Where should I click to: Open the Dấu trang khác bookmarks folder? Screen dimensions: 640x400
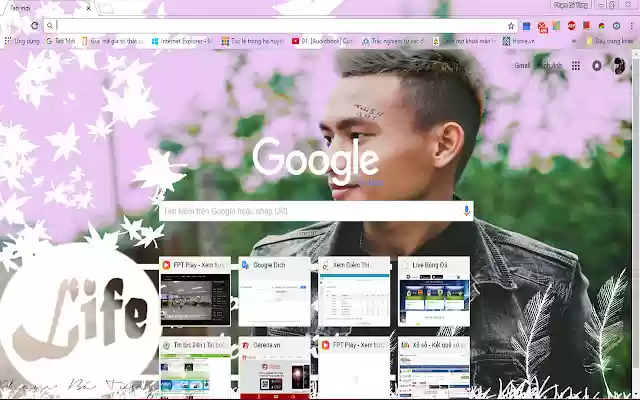[610, 41]
